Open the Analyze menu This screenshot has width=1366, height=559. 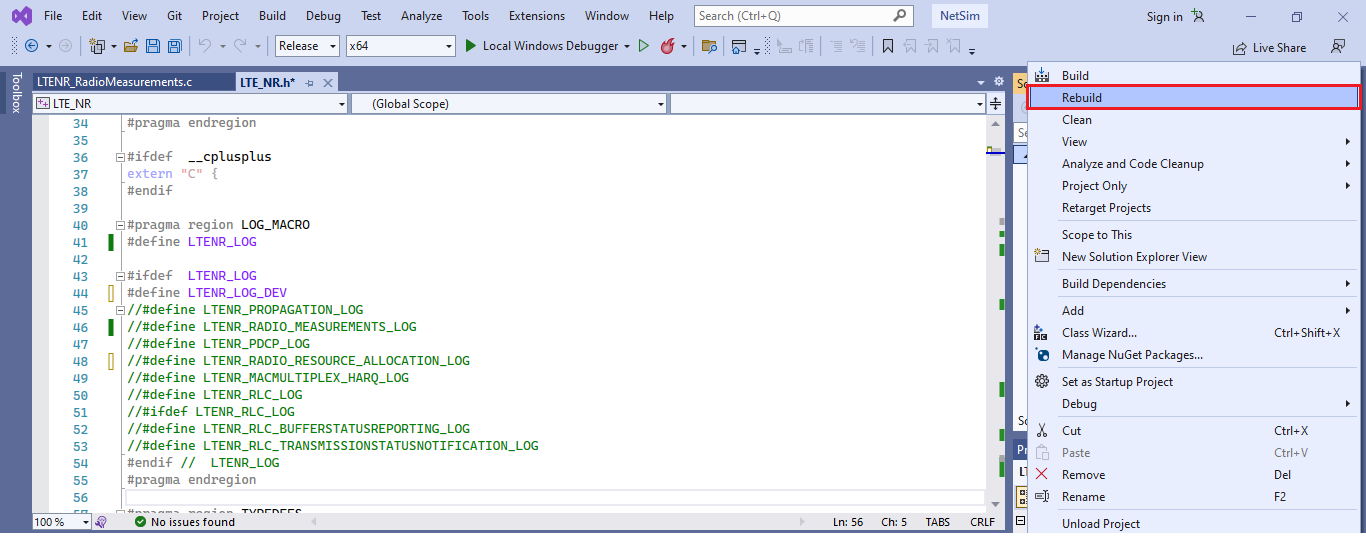coord(421,16)
